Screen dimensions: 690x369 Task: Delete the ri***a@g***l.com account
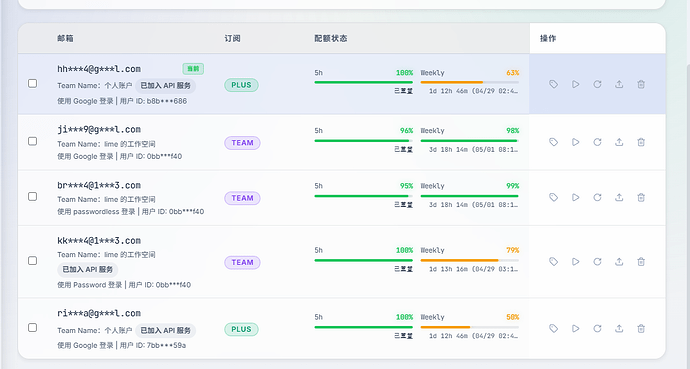point(641,329)
